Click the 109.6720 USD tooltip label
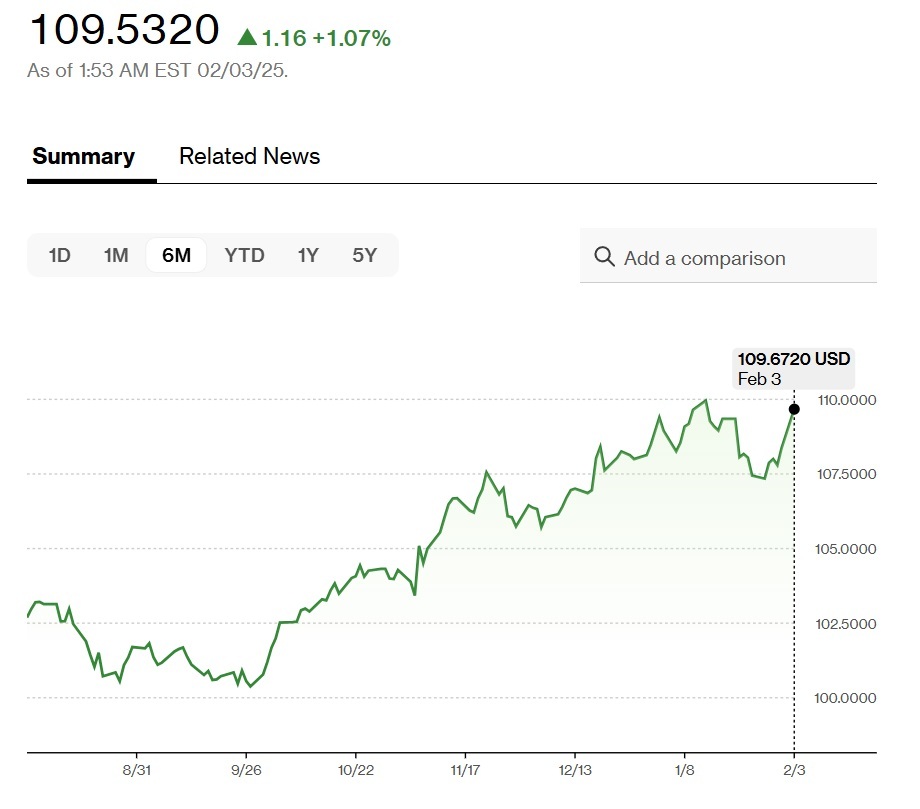Screen dimensions: 920x809 click(x=793, y=359)
